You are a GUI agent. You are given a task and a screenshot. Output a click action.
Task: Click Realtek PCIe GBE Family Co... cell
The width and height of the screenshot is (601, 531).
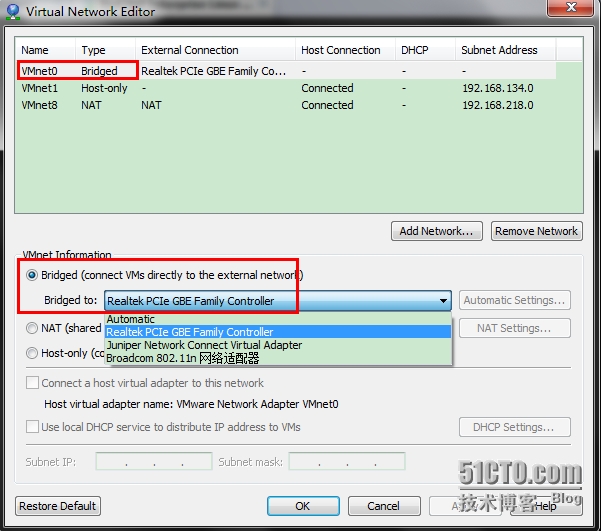pyautogui.click(x=213, y=71)
